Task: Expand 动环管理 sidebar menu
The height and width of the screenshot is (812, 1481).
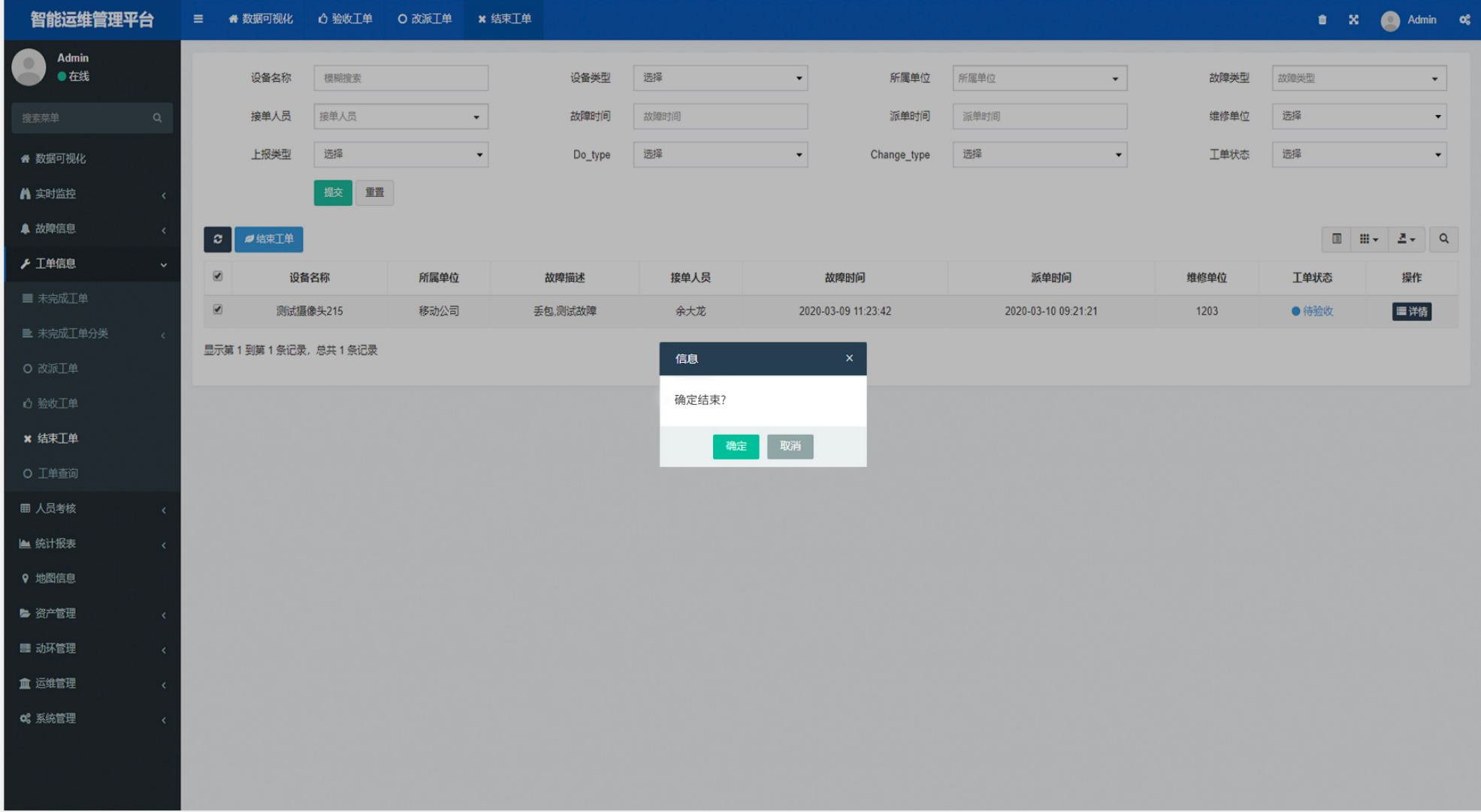Action: pyautogui.click(x=92, y=648)
